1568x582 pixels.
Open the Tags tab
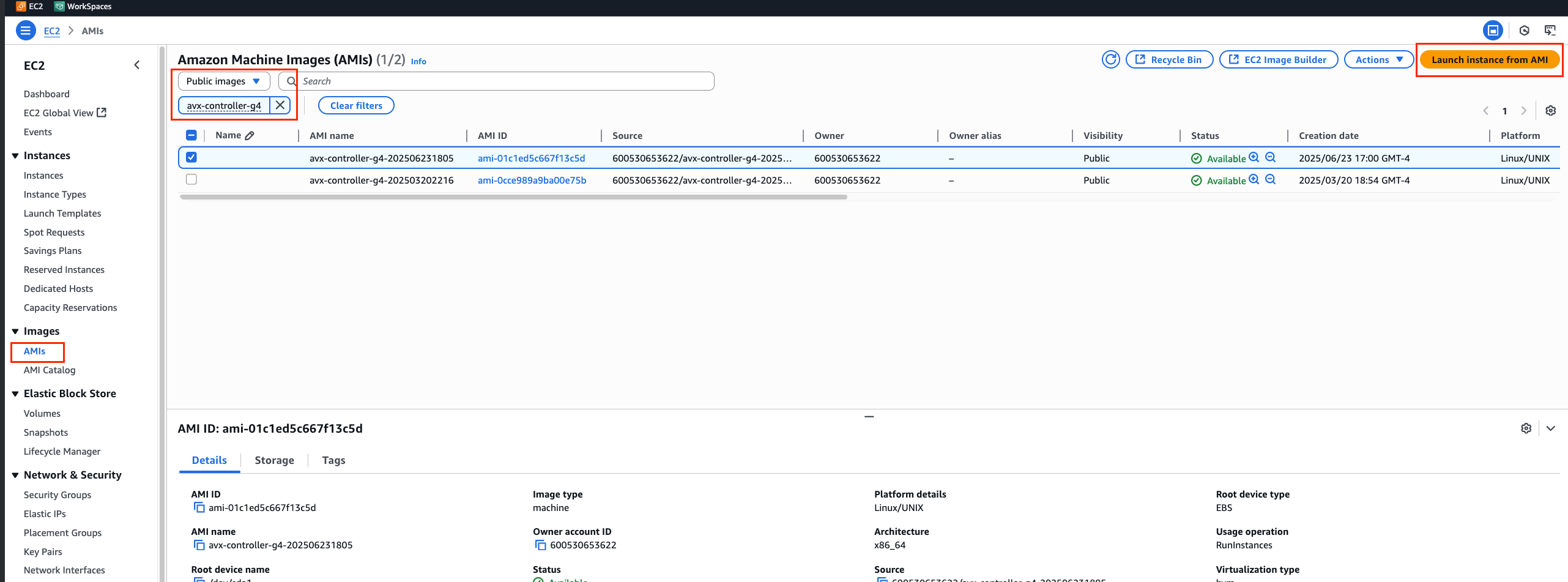pos(333,460)
